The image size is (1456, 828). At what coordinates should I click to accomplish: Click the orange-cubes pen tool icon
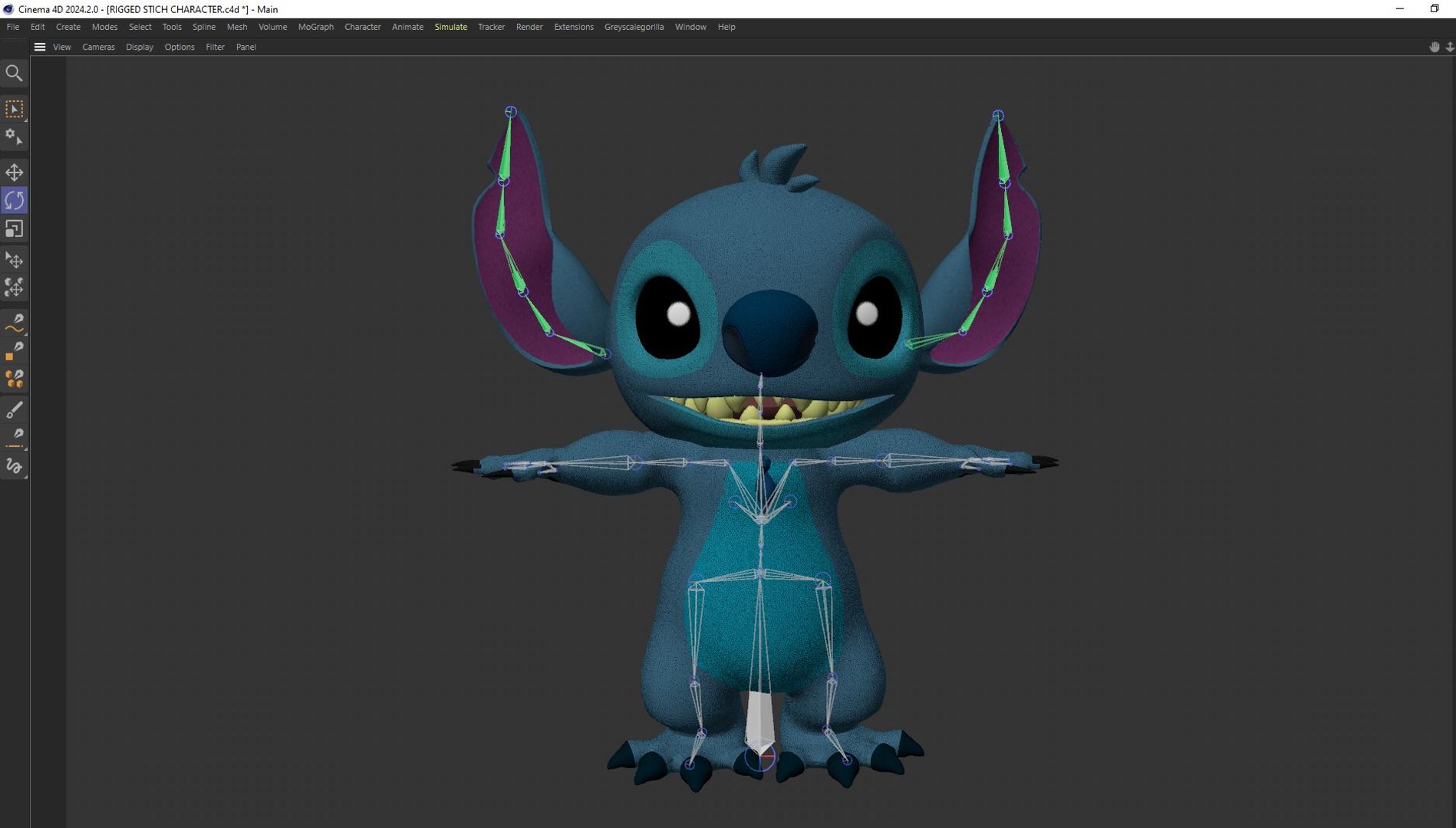click(x=14, y=379)
